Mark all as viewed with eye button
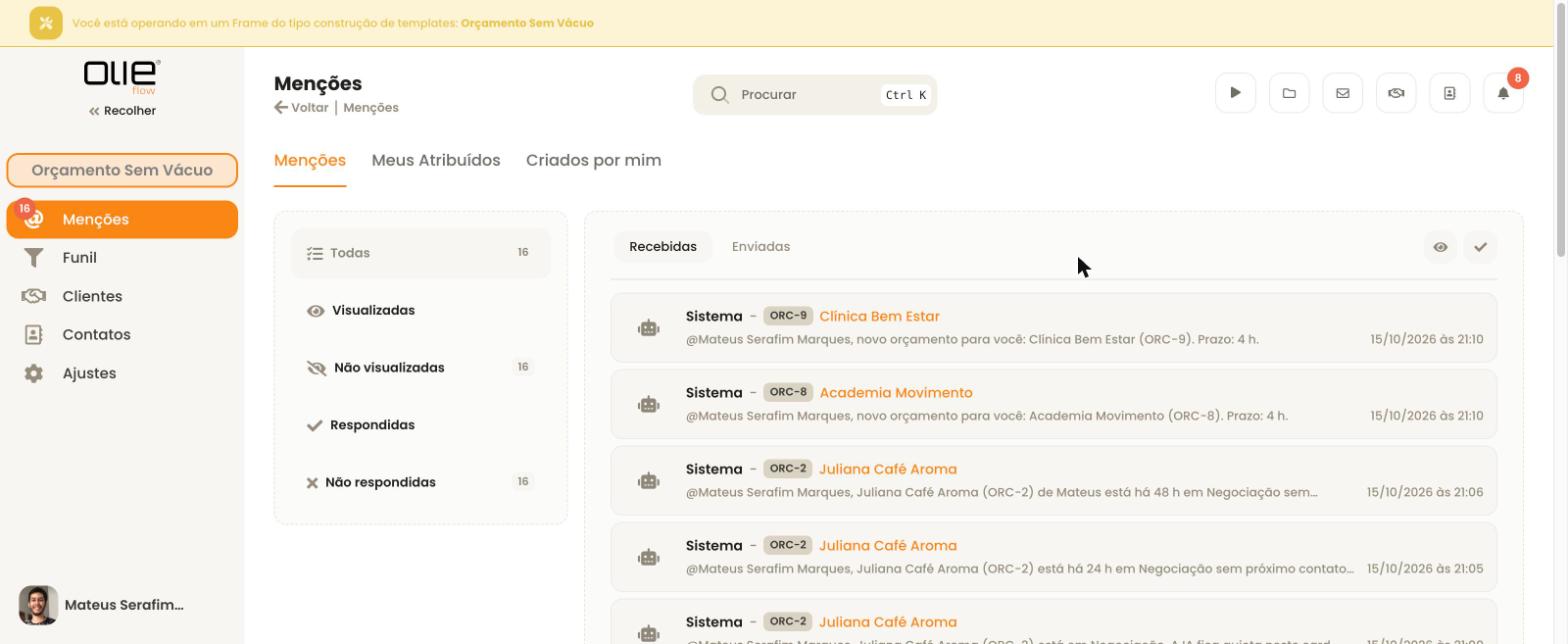Screen dimensions: 1568x644 pos(1440,247)
